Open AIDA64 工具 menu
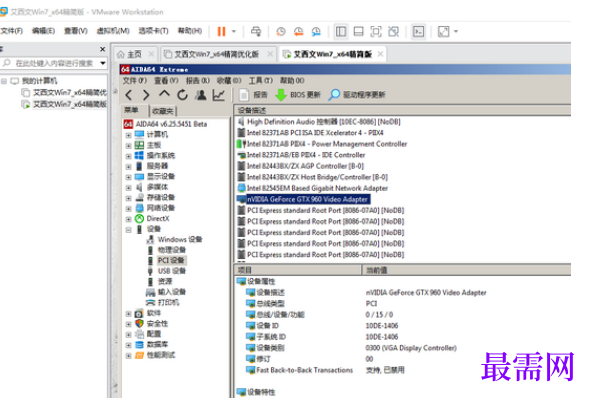 (x=260, y=81)
